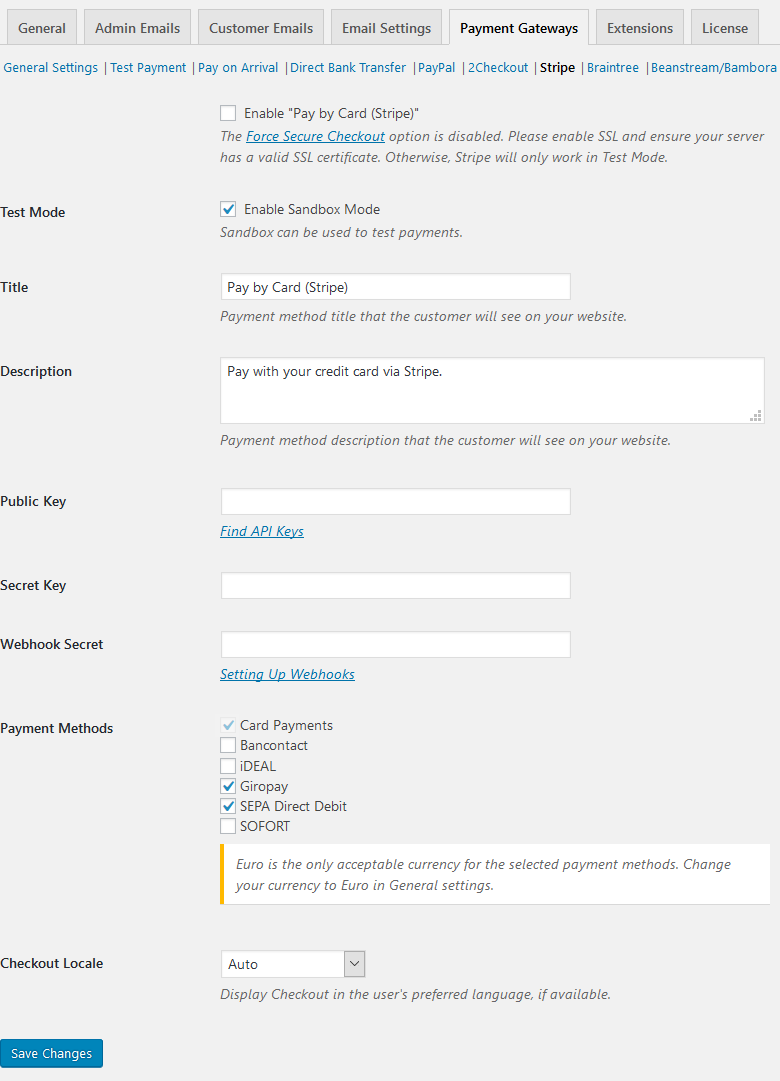
Task: Uncheck the Giropay payment method
Action: (228, 787)
